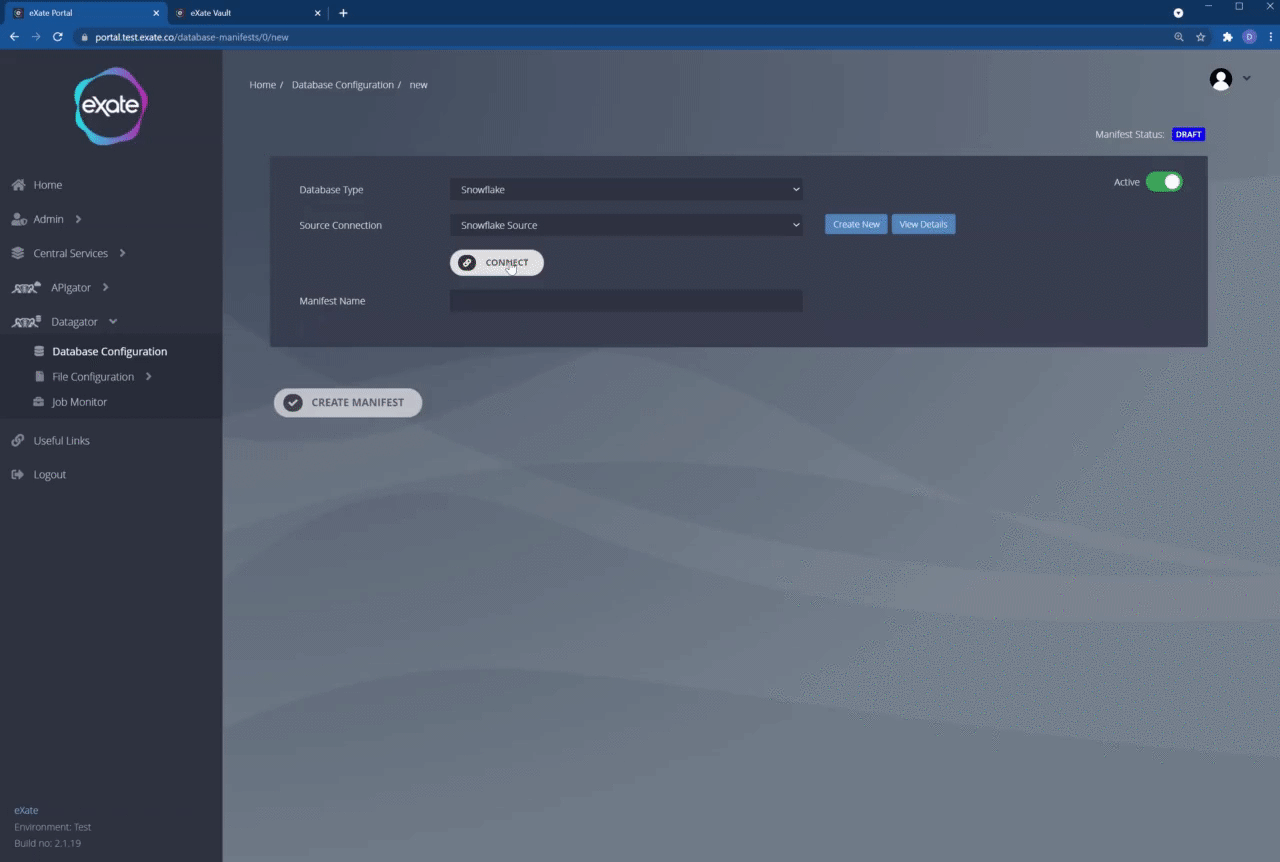The width and height of the screenshot is (1280, 862).
Task: Click the Create New button
Action: click(x=856, y=225)
